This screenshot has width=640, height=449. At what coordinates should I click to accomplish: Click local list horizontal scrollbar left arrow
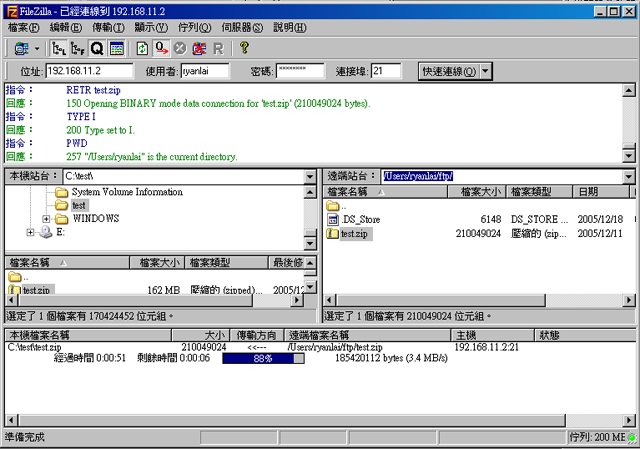(11, 300)
